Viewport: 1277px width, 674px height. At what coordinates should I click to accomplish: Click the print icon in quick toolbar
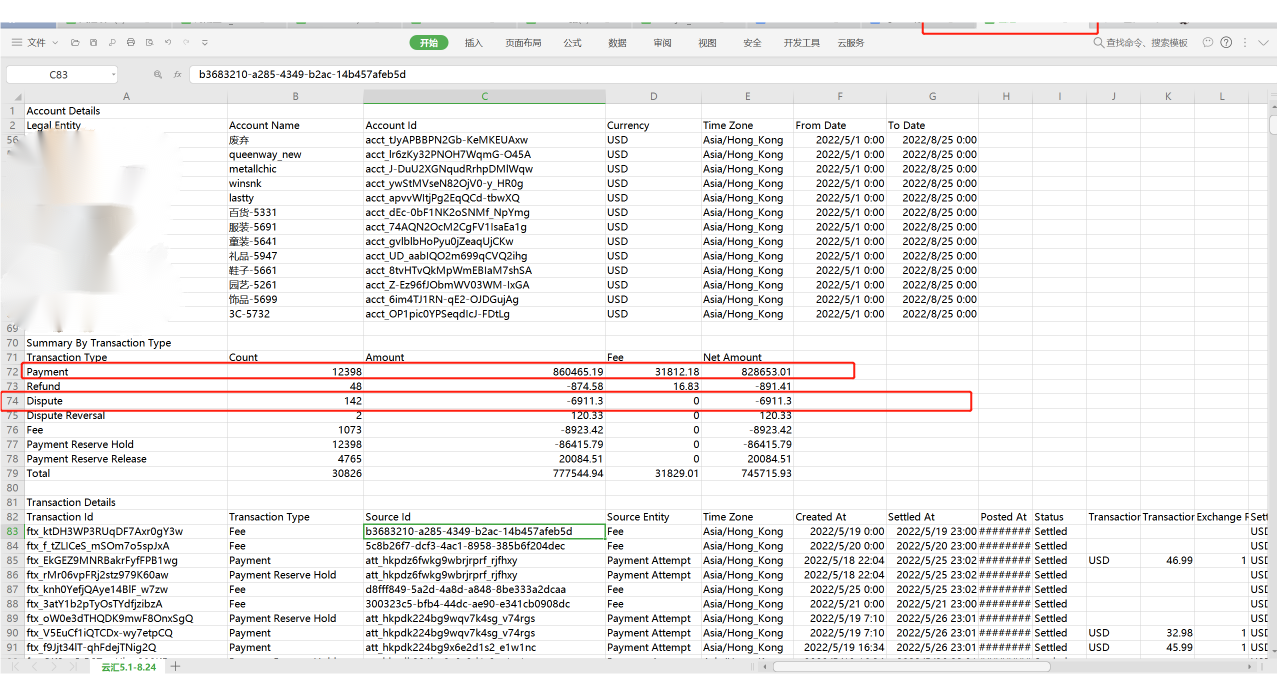coord(130,42)
